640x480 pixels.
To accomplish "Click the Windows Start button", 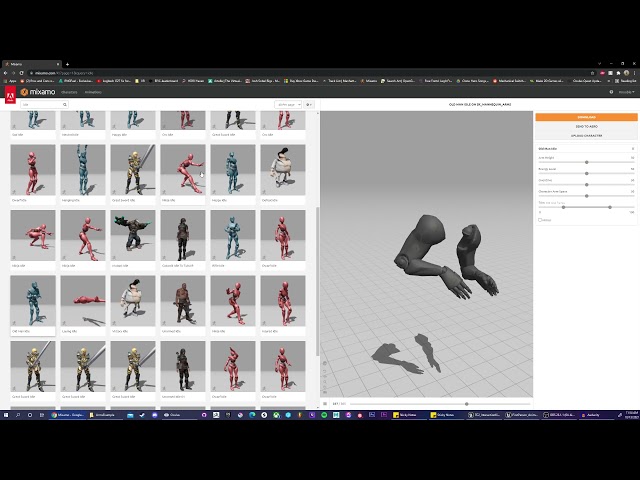I will 6,415.
